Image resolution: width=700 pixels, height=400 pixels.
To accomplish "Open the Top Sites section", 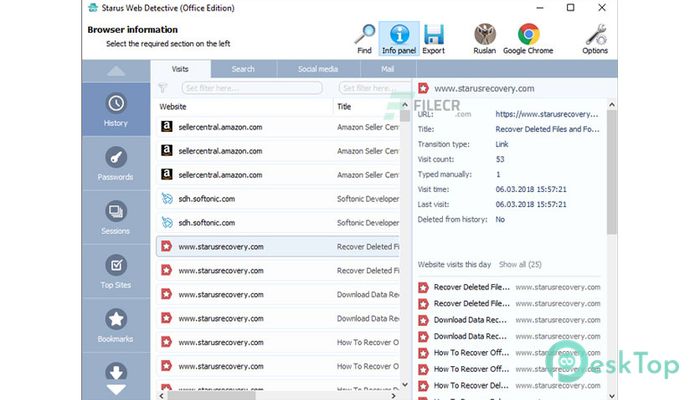I will (x=116, y=271).
